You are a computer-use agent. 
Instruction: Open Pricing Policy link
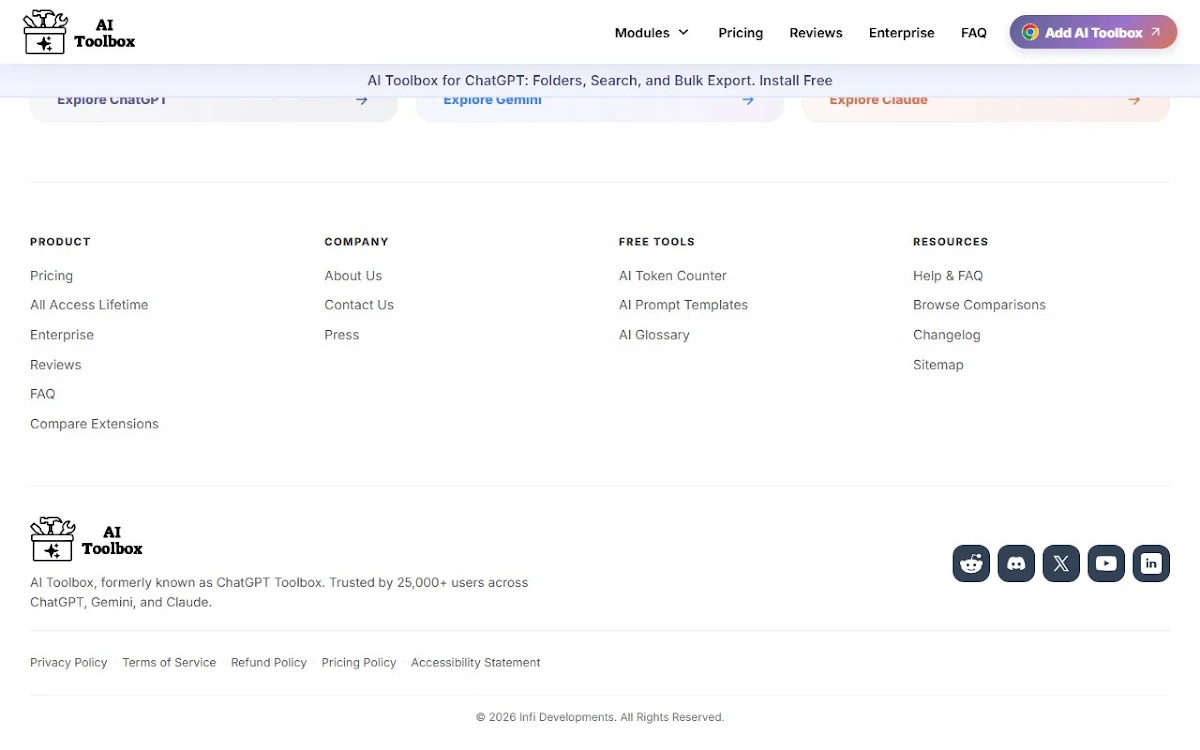359,663
